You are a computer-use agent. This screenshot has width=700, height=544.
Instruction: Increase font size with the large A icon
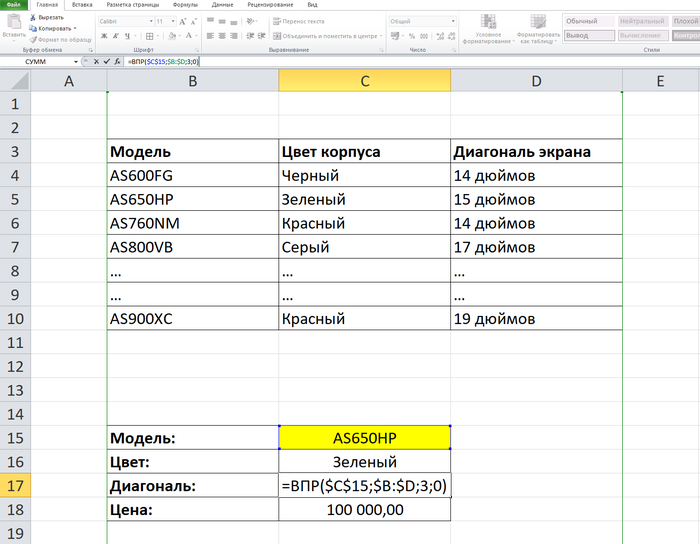pos(182,21)
